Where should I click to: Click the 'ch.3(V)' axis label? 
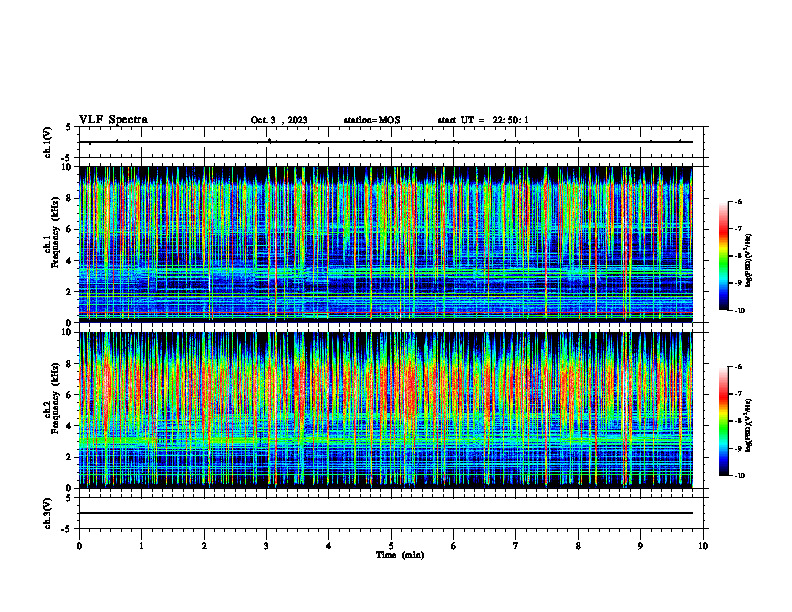48,513
